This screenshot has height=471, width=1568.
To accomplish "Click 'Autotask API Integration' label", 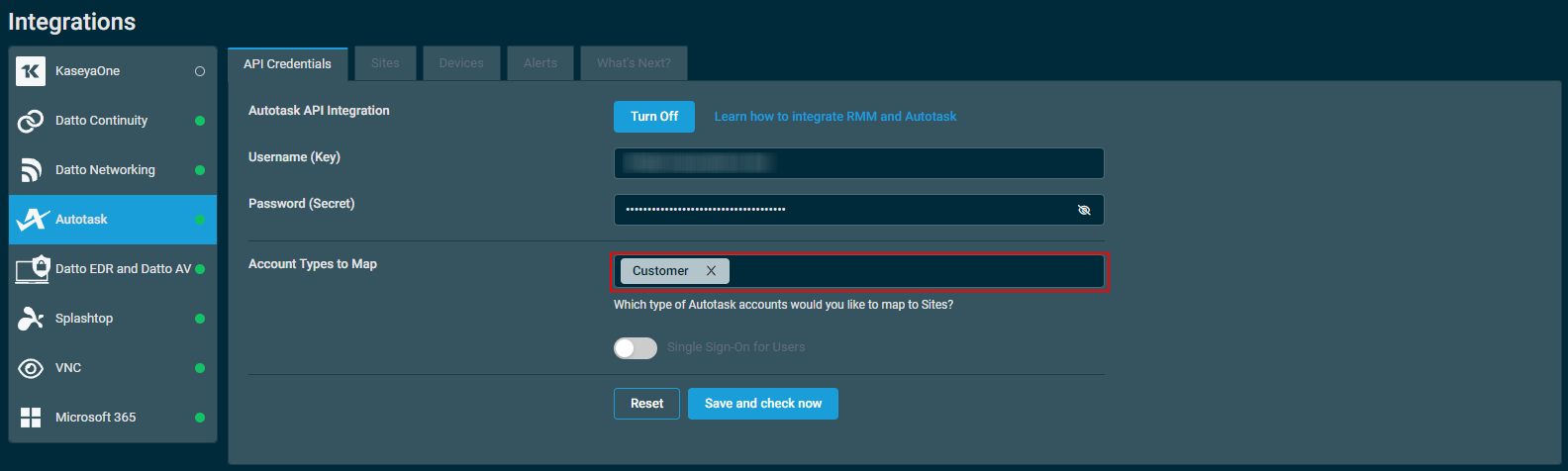I will (x=319, y=111).
